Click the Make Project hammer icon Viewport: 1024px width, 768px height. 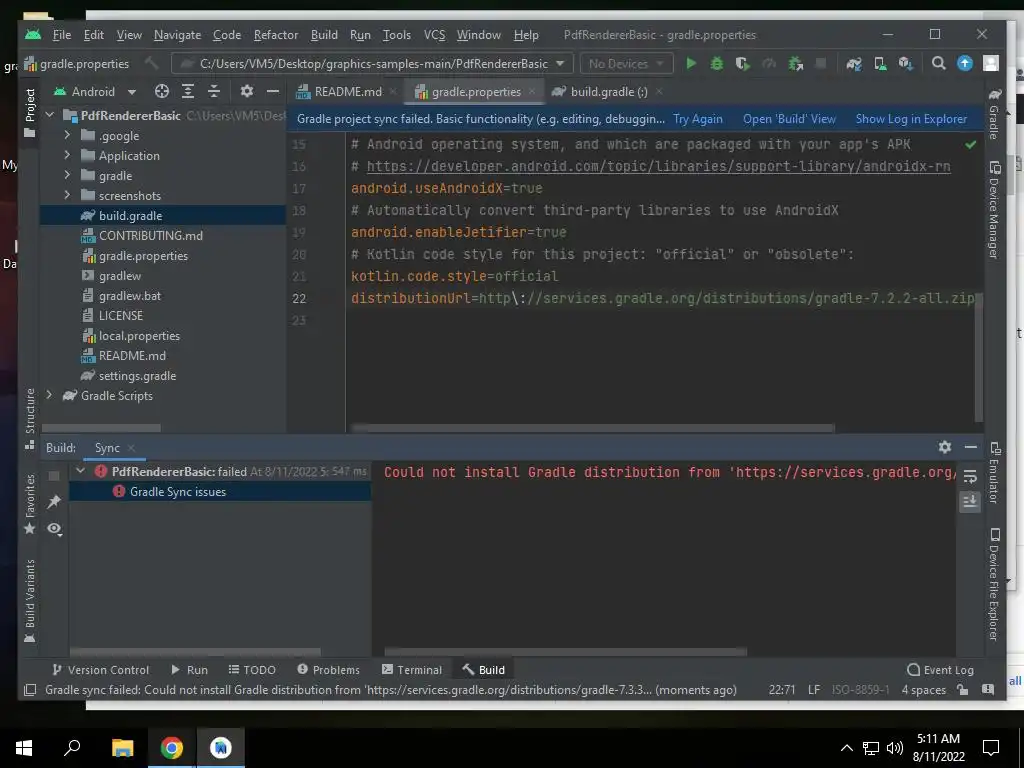point(152,63)
